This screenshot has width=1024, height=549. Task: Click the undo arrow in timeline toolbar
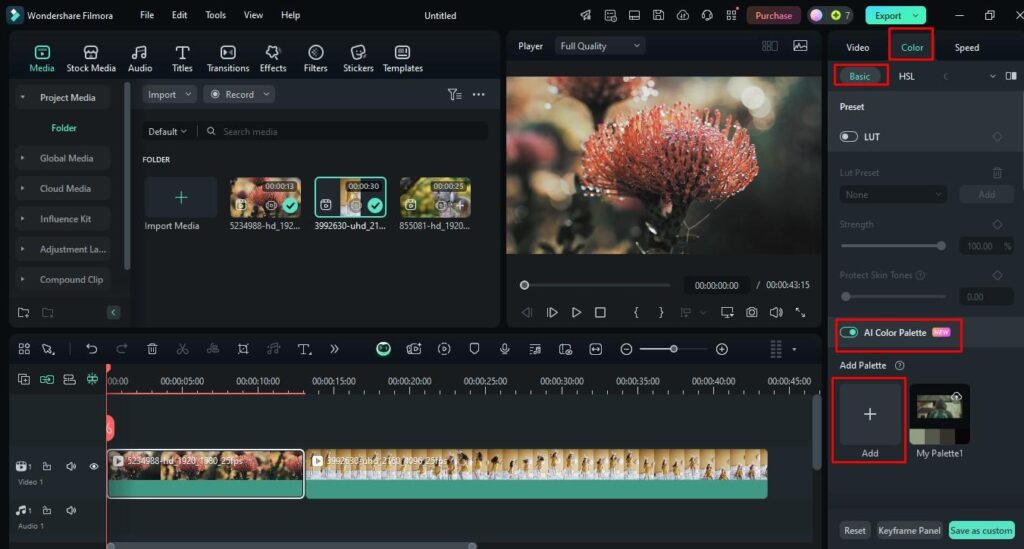pyautogui.click(x=92, y=349)
